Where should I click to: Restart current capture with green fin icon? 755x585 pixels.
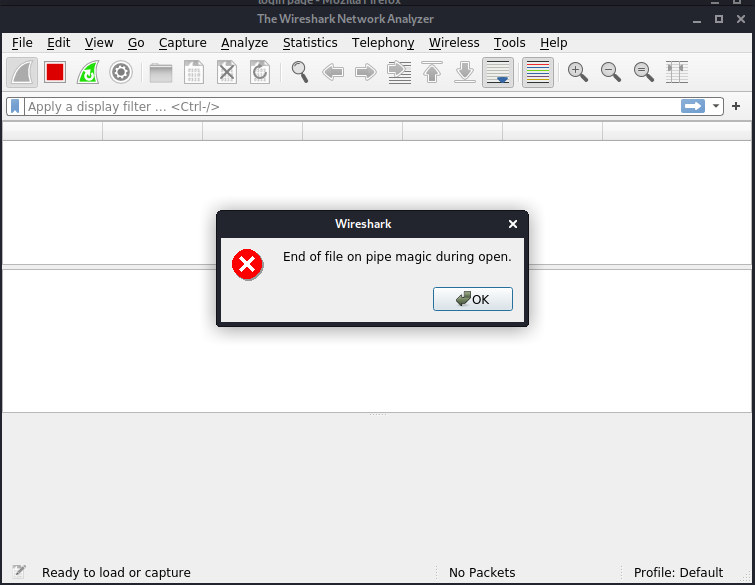click(x=88, y=73)
